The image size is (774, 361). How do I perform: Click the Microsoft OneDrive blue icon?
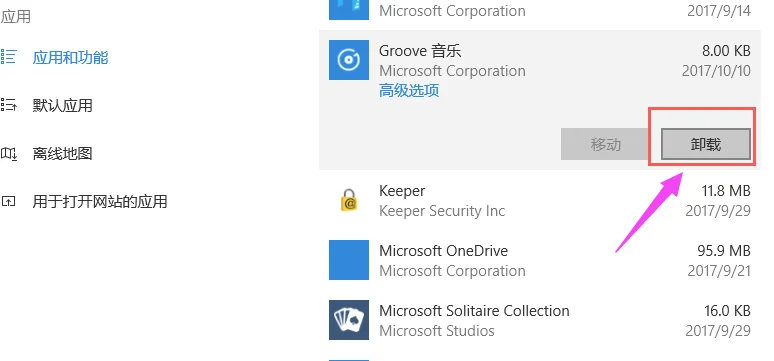click(x=348, y=260)
